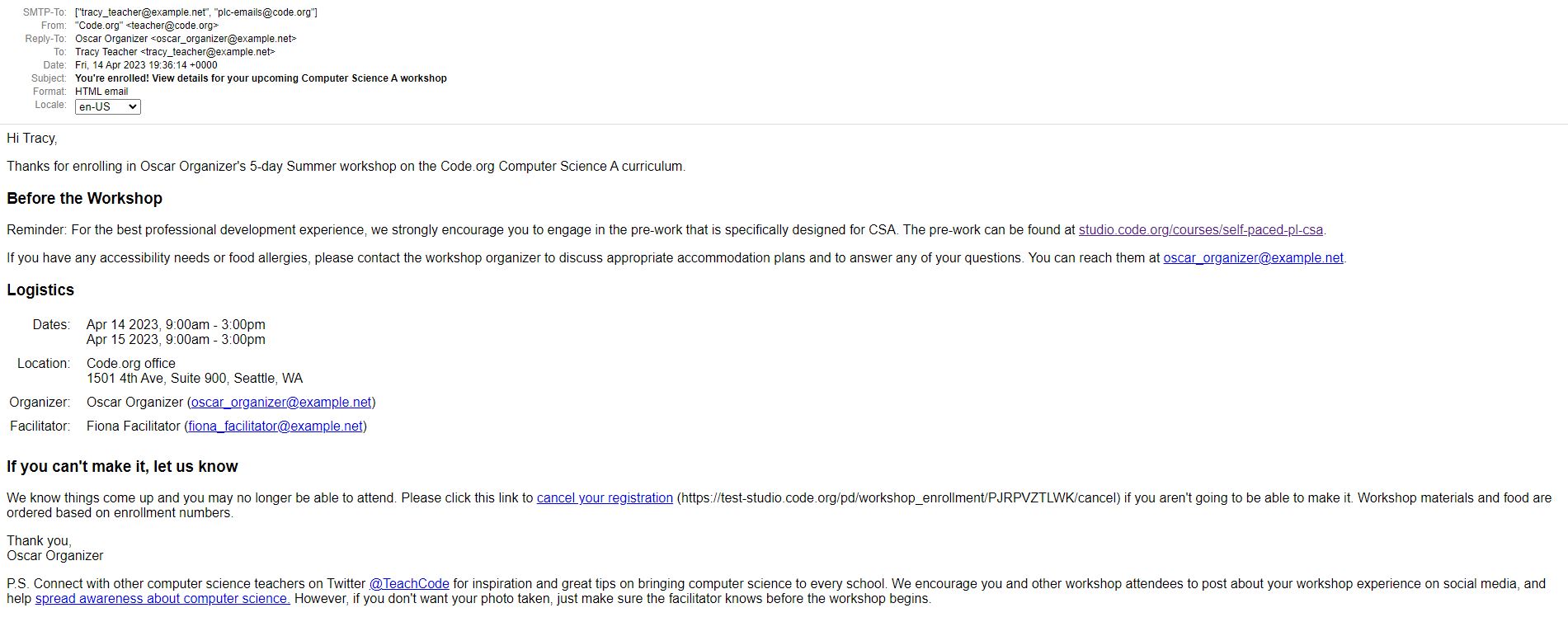Open the en-US Locale dropdown
1568x622 pixels.
click(108, 106)
